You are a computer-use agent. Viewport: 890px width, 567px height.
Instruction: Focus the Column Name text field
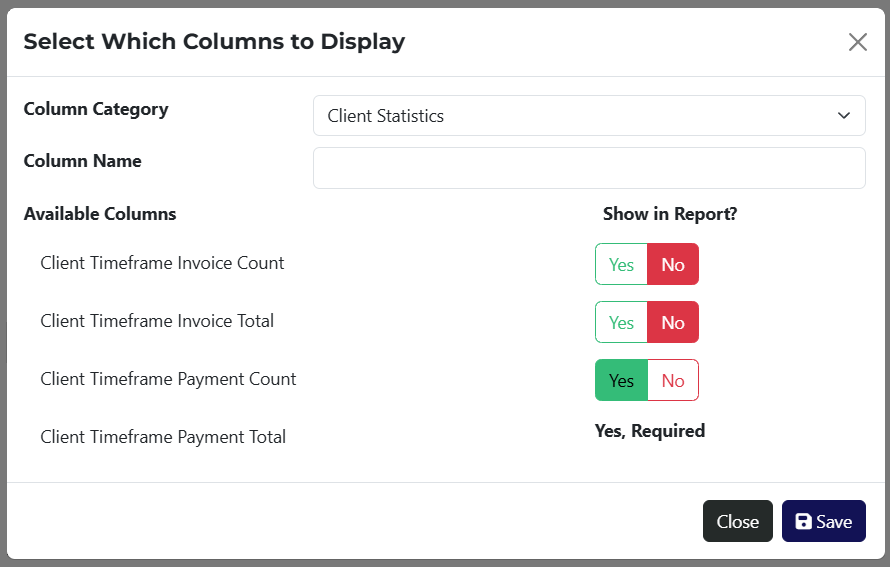[x=588, y=168]
